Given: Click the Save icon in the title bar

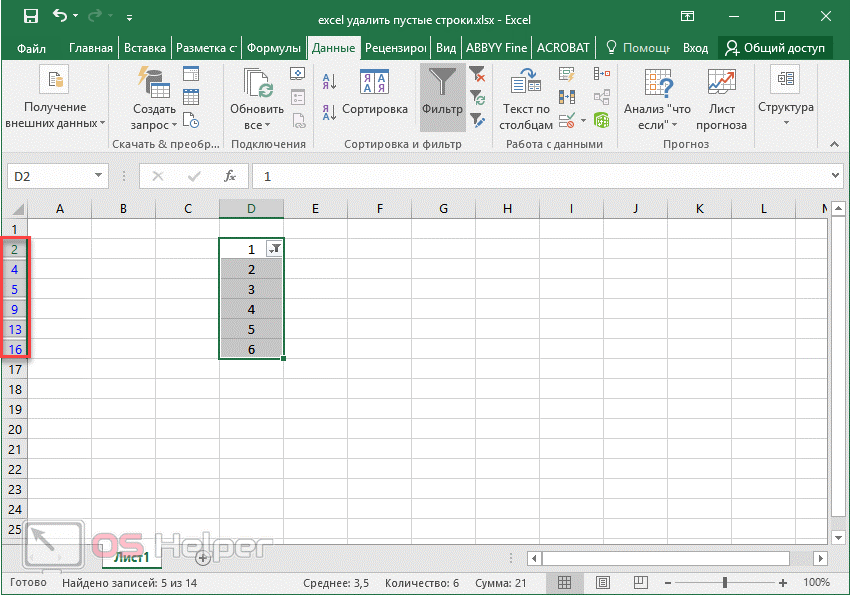Looking at the screenshot, I should [x=30, y=17].
